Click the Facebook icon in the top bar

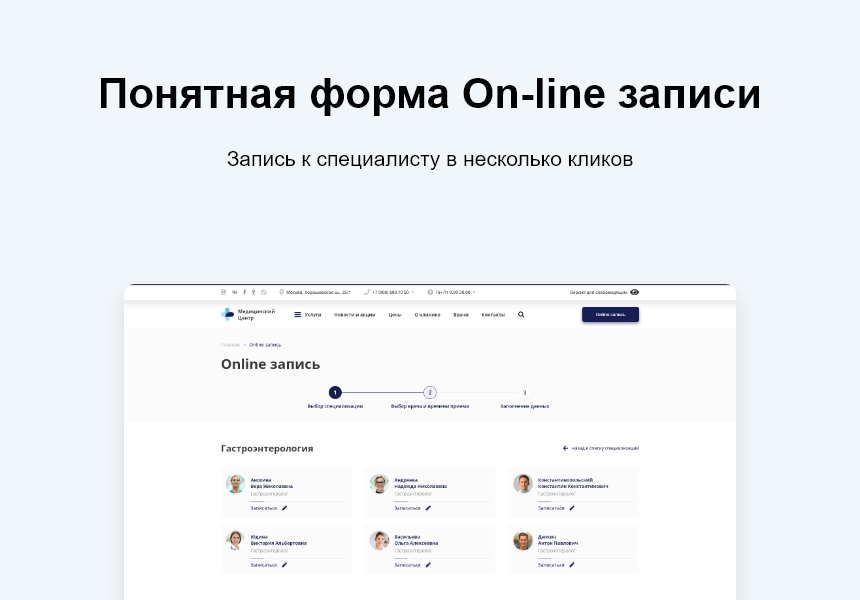coord(244,291)
